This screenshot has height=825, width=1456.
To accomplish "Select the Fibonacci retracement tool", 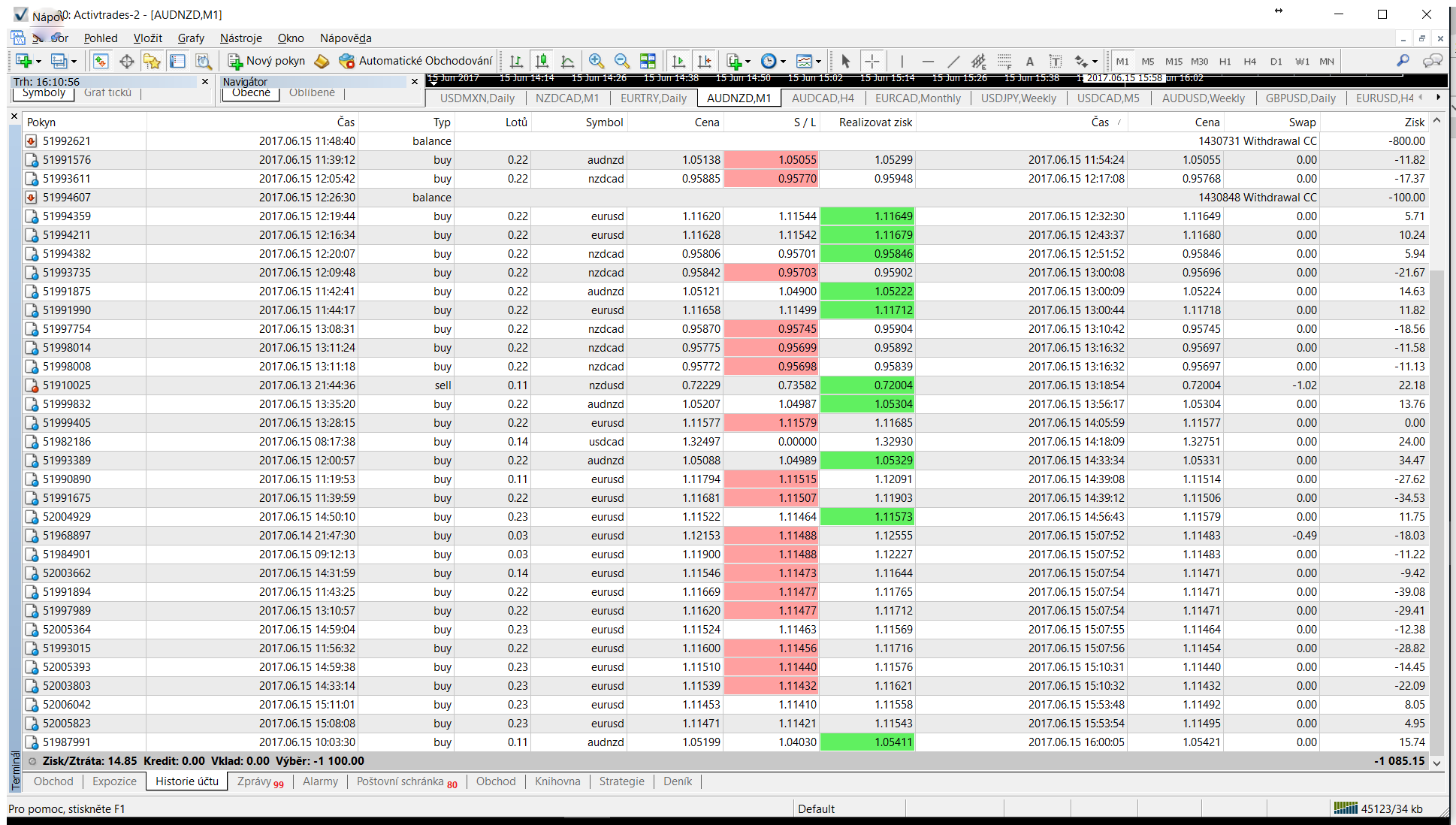I will point(1004,62).
